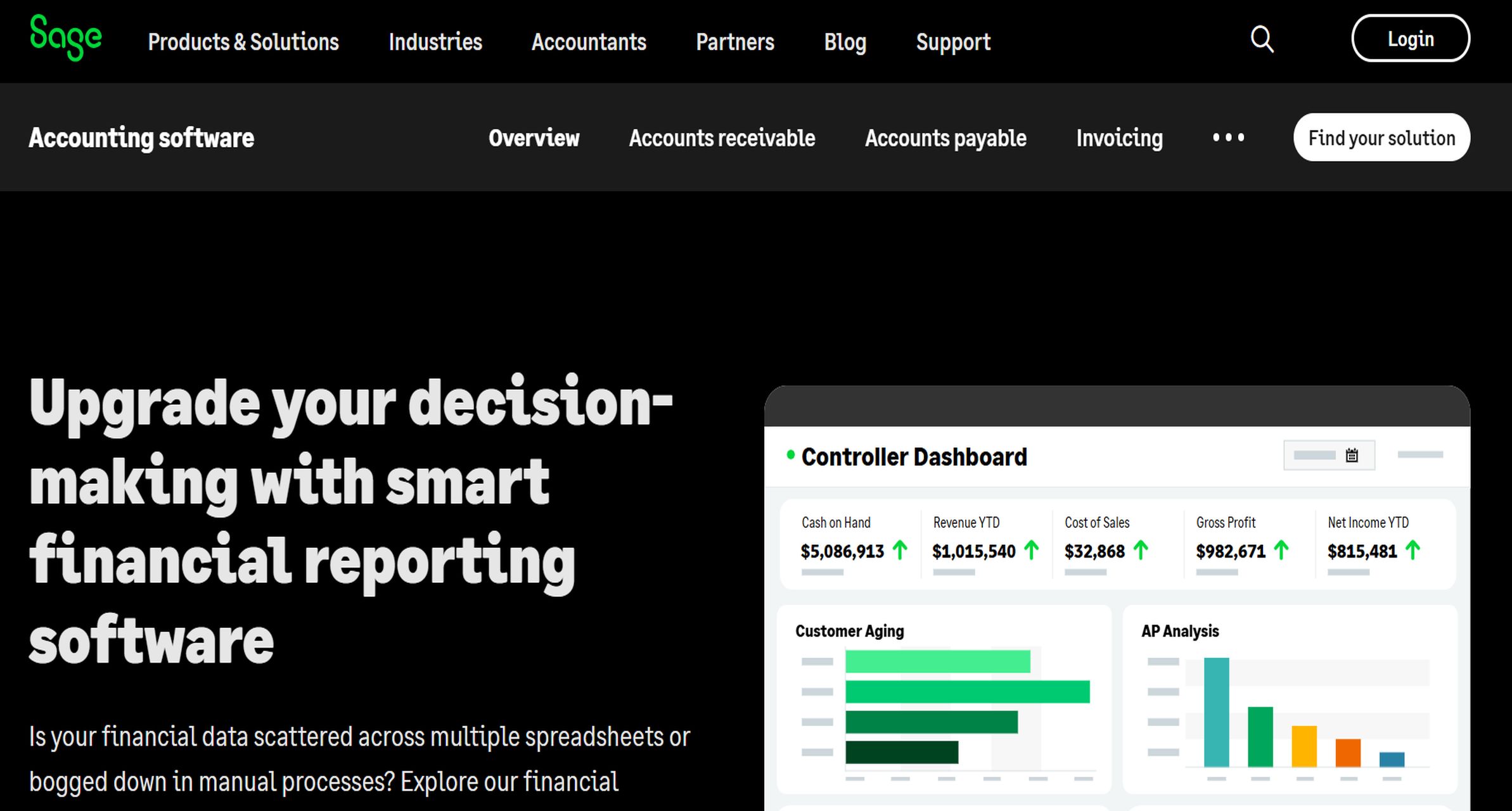Screen dimensions: 1512x811
Task: Click the yellow AP Analysis bar
Action: (1304, 746)
